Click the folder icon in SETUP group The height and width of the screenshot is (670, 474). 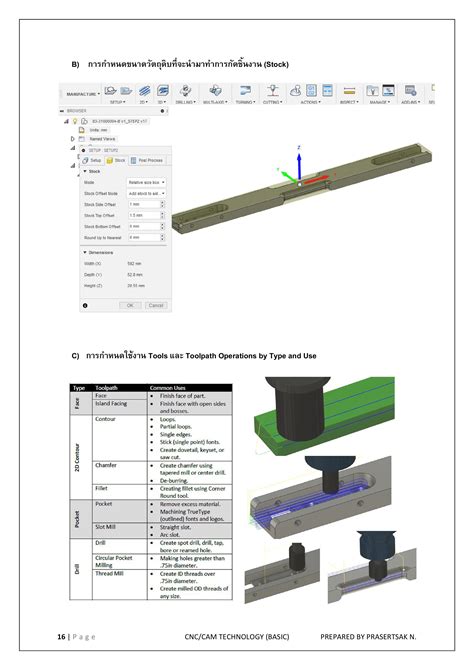coord(126,91)
